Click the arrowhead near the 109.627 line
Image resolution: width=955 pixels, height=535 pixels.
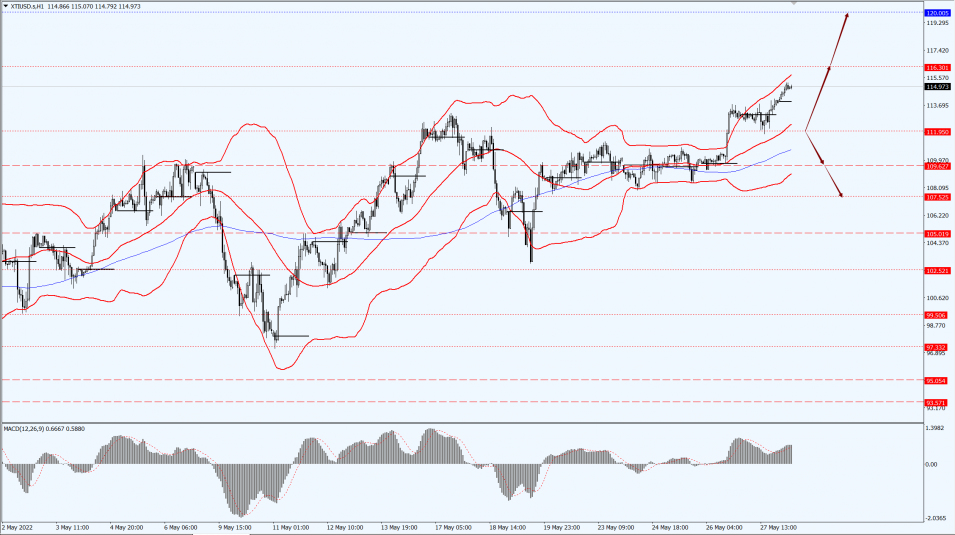point(822,161)
